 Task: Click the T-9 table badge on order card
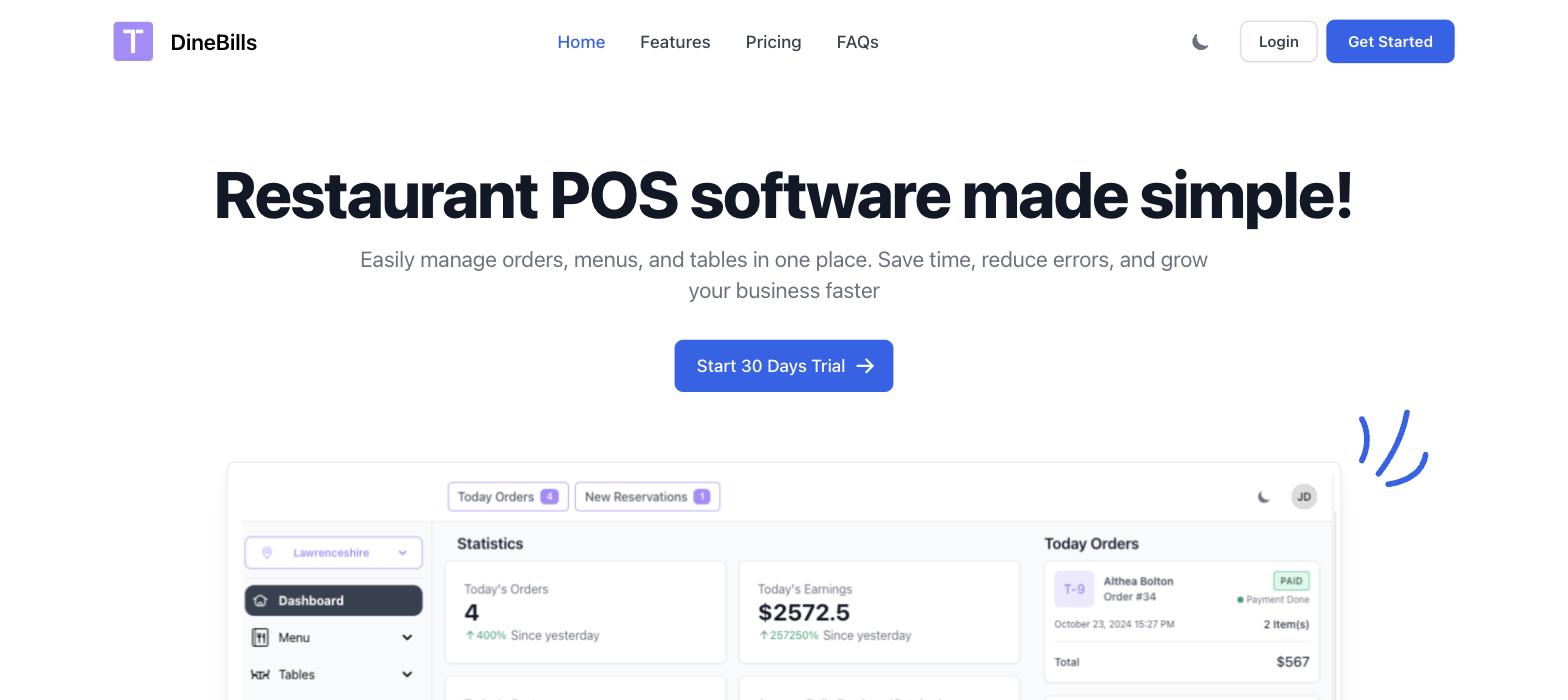1074,589
